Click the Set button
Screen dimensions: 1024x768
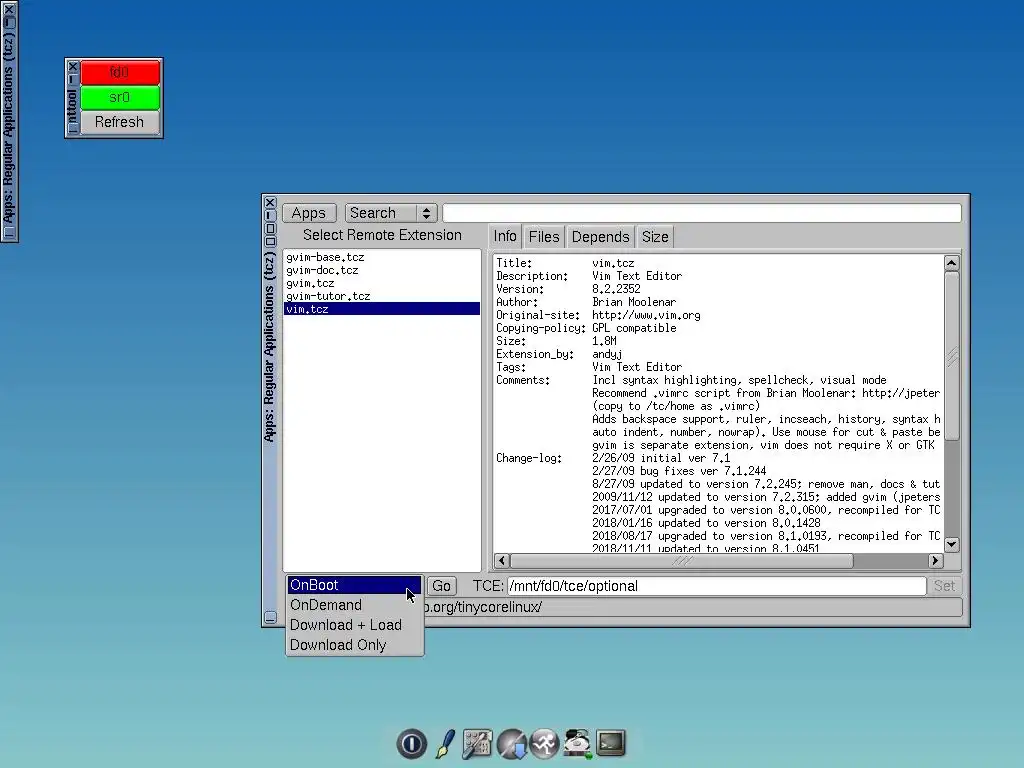click(944, 586)
